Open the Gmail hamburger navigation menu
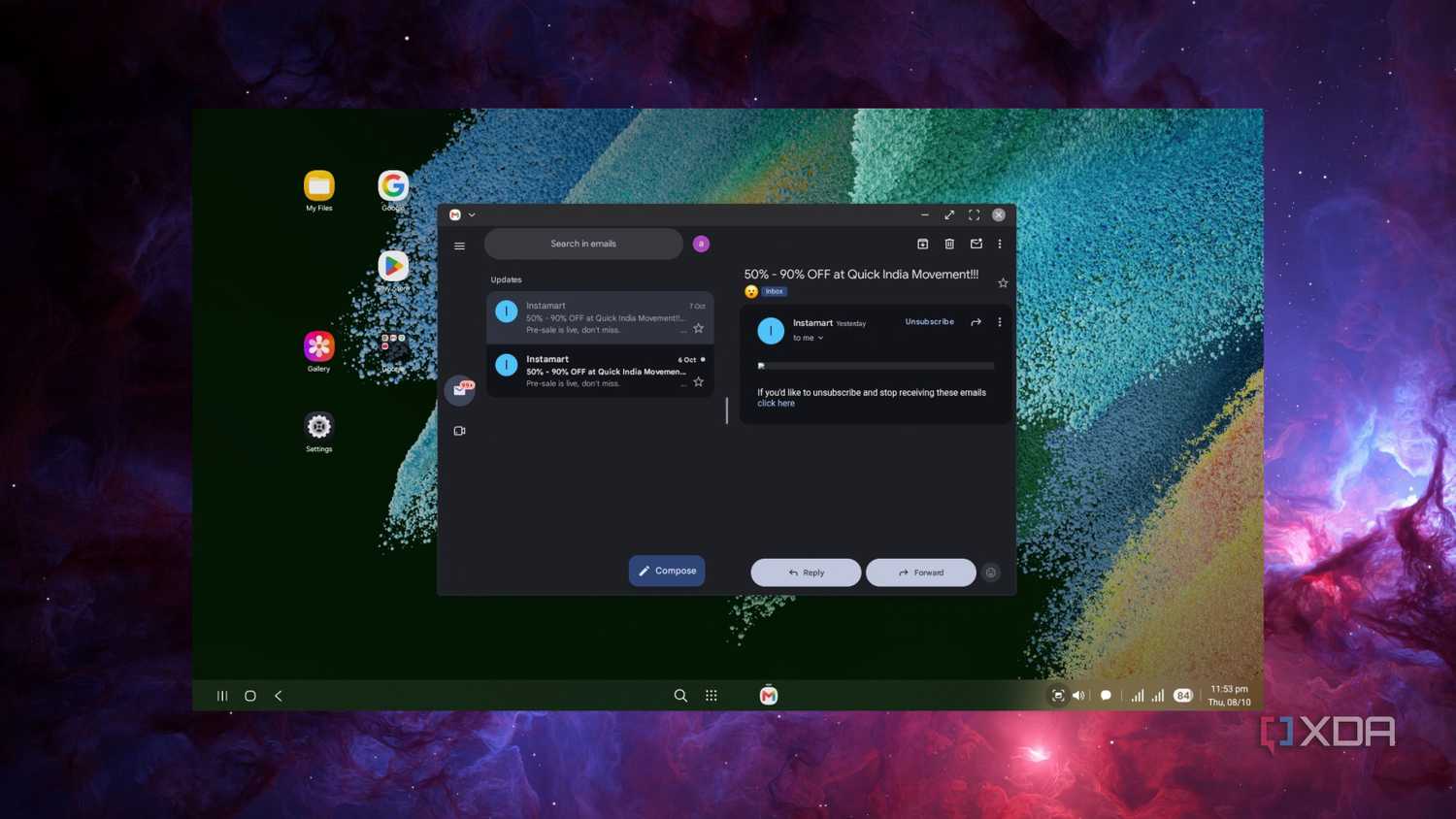The width and height of the screenshot is (1456, 819). click(x=459, y=246)
